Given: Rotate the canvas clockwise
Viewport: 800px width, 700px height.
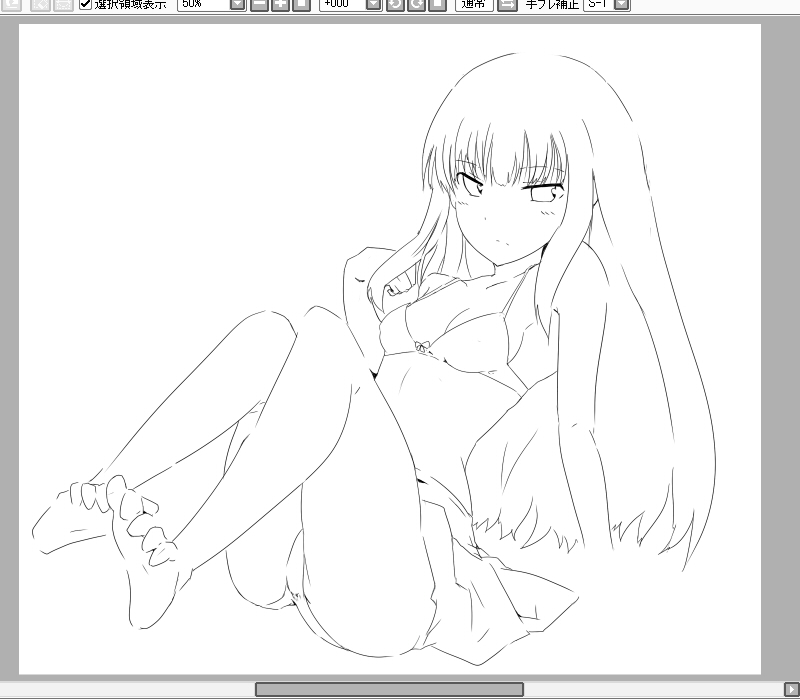Looking at the screenshot, I should pyautogui.click(x=416, y=4).
